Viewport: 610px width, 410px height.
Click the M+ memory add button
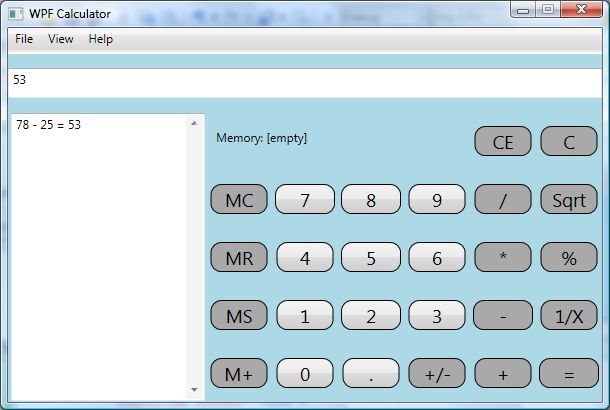coord(239,373)
